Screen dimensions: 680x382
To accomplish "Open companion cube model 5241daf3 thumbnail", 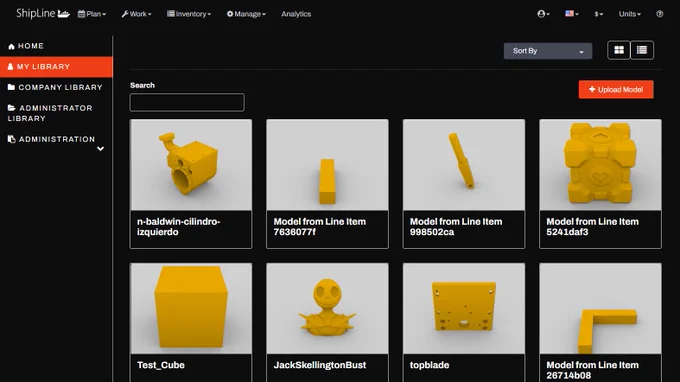I will coord(600,165).
